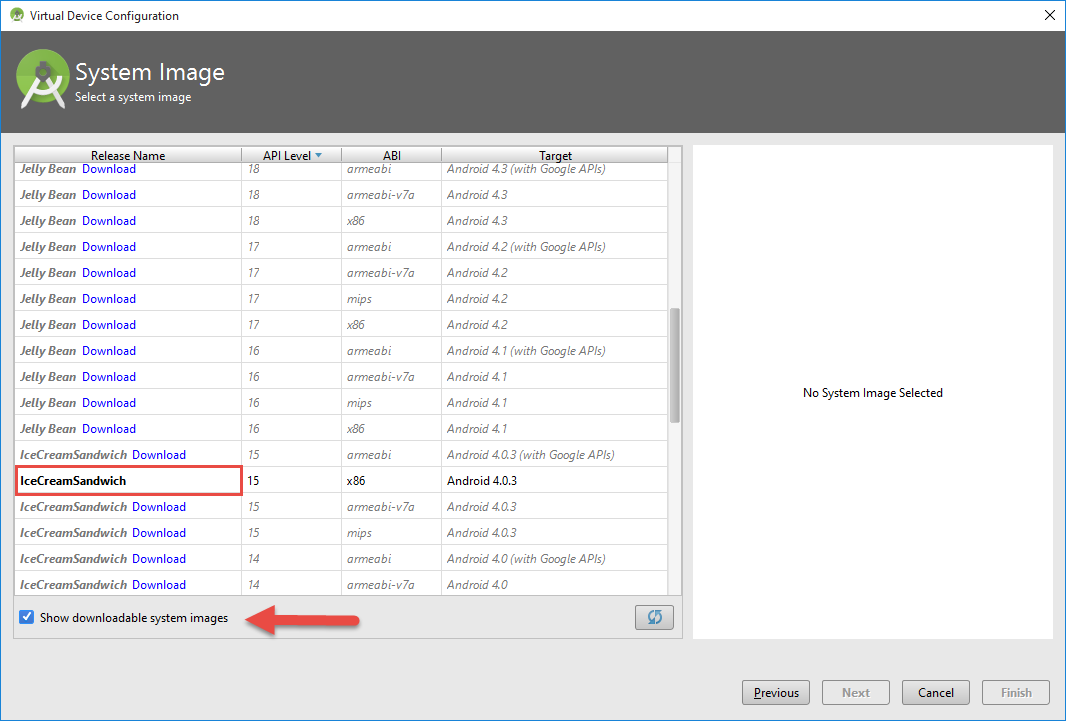1066x721 pixels.
Task: Click 'mips' ABI cell in API 17 row
Action: [359, 299]
